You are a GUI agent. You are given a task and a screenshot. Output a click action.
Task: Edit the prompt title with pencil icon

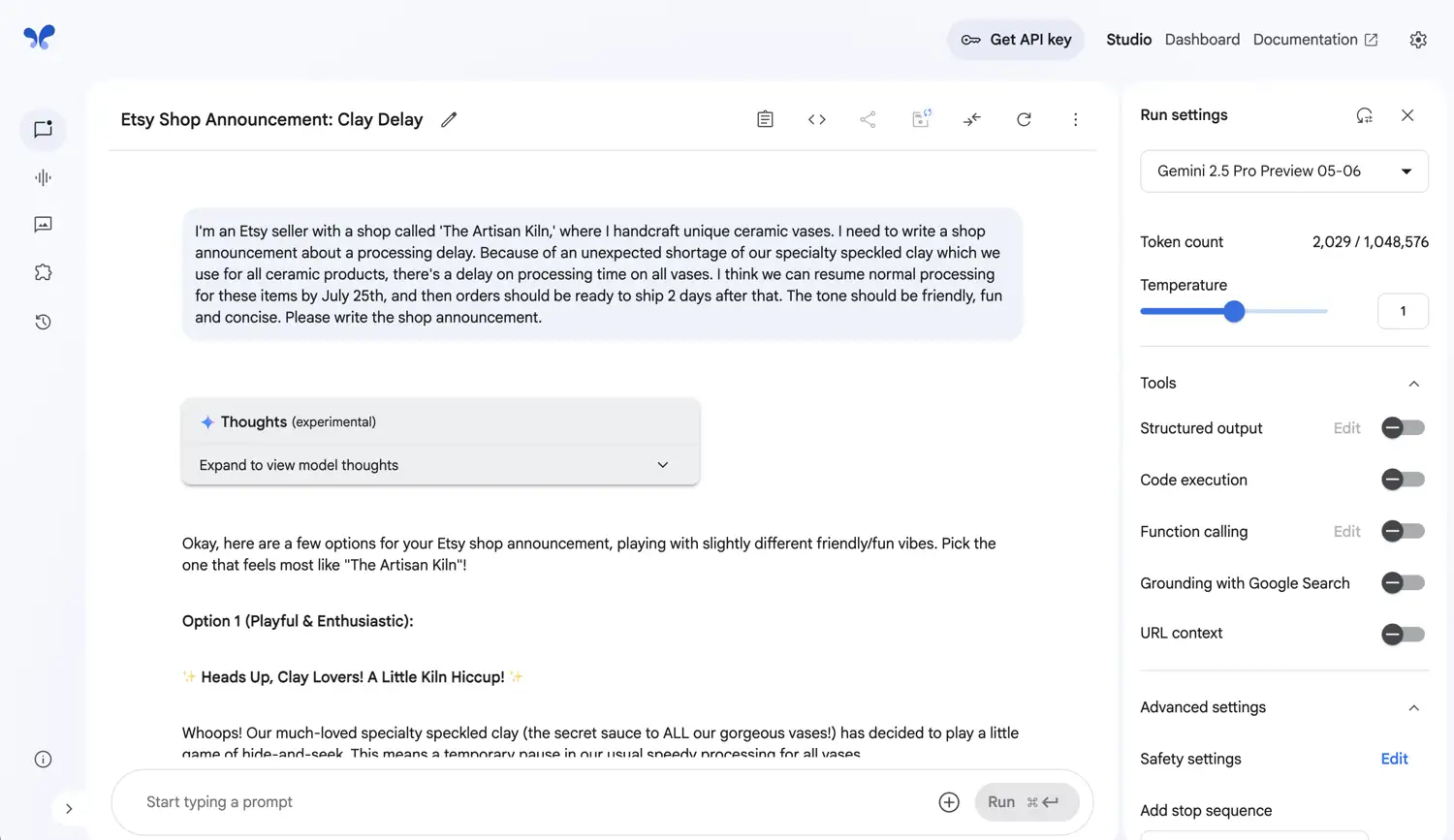coord(449,120)
